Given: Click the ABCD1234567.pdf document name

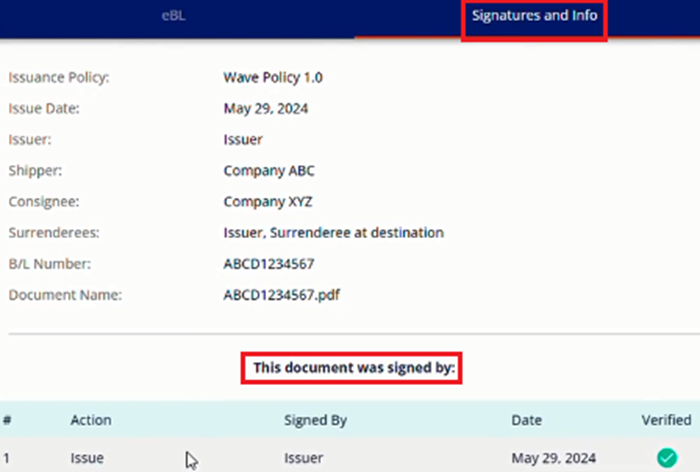Looking at the screenshot, I should coord(281,295).
